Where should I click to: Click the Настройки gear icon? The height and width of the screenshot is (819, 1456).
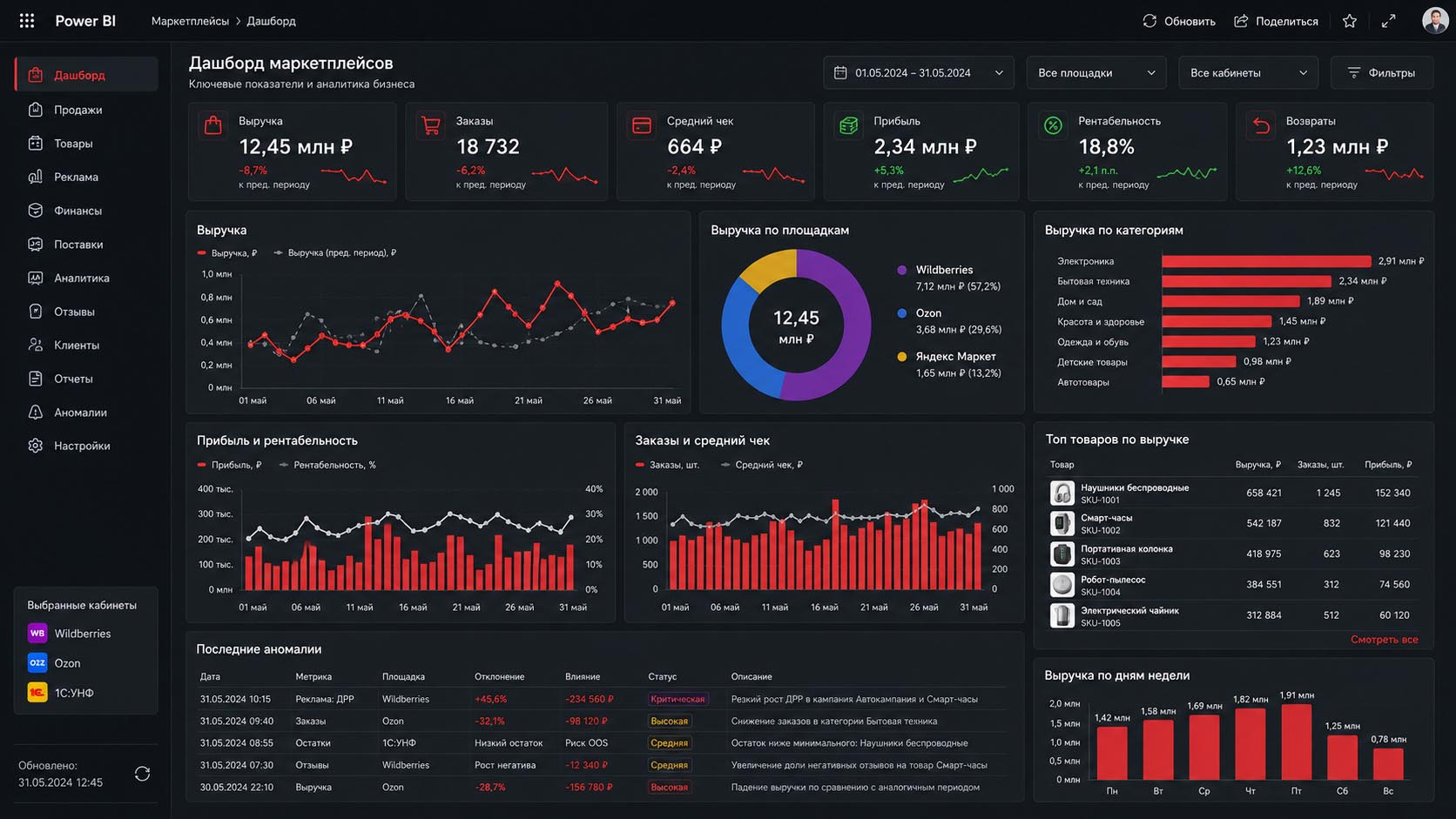tap(36, 446)
